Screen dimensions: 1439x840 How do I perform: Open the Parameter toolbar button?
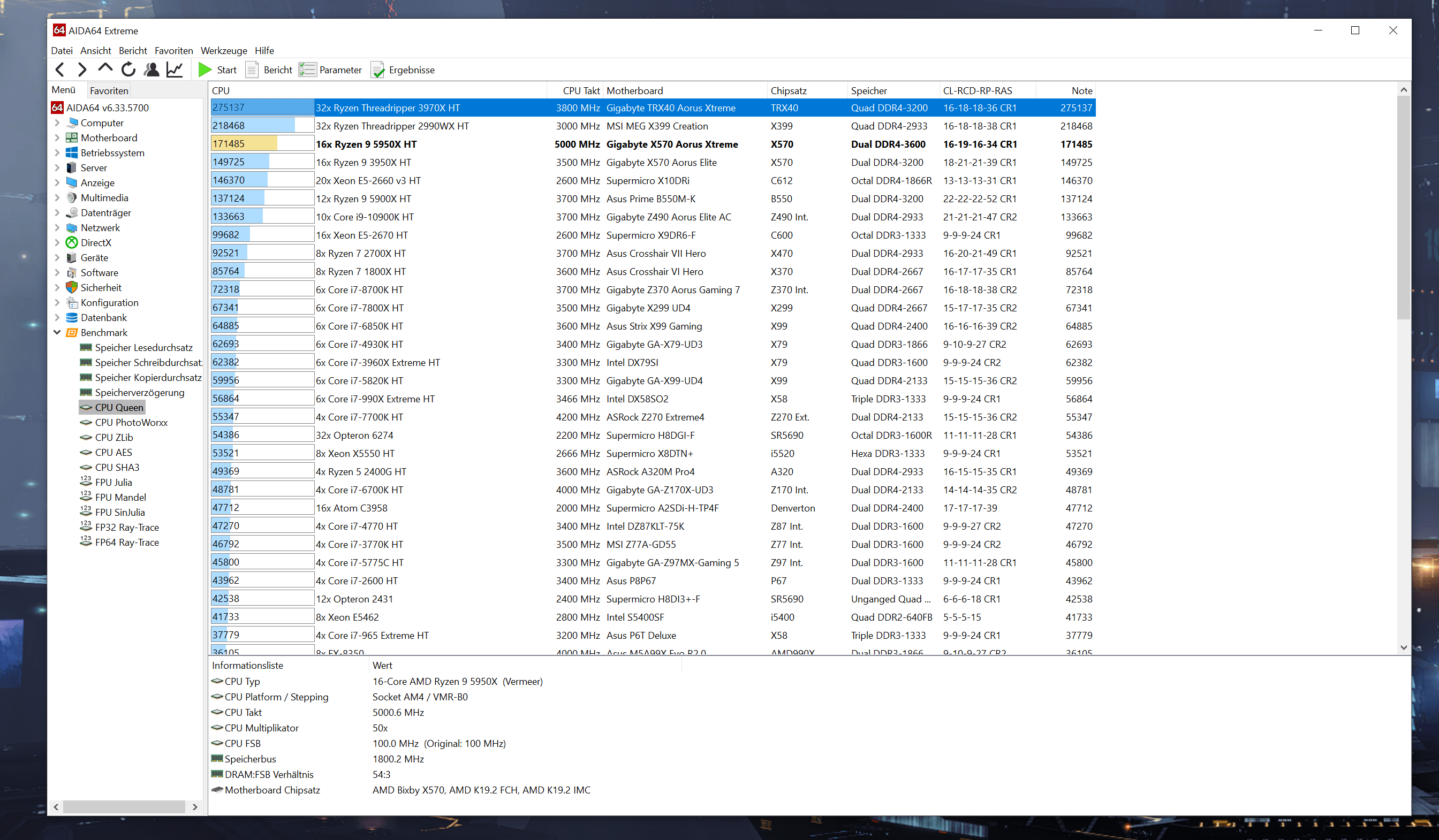click(x=331, y=70)
